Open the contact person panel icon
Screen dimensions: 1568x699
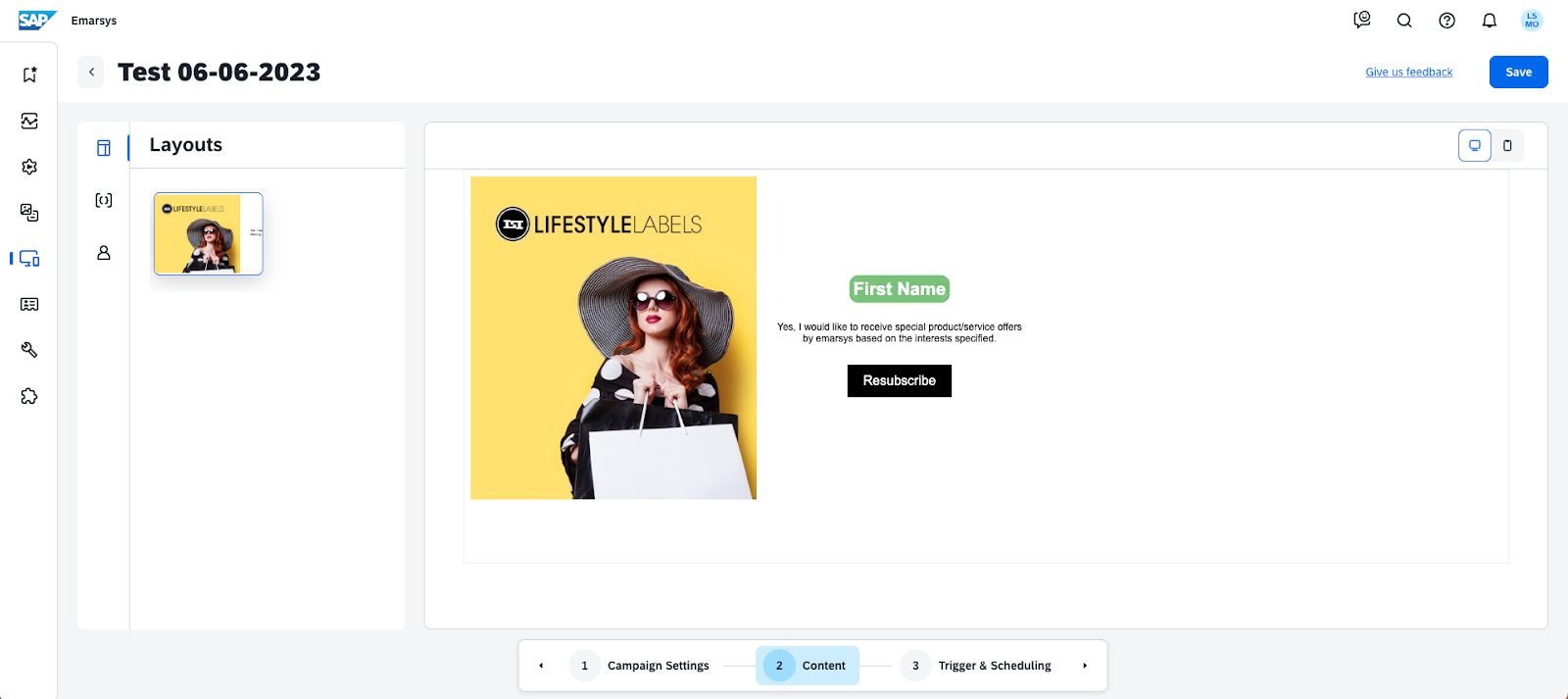tap(104, 253)
